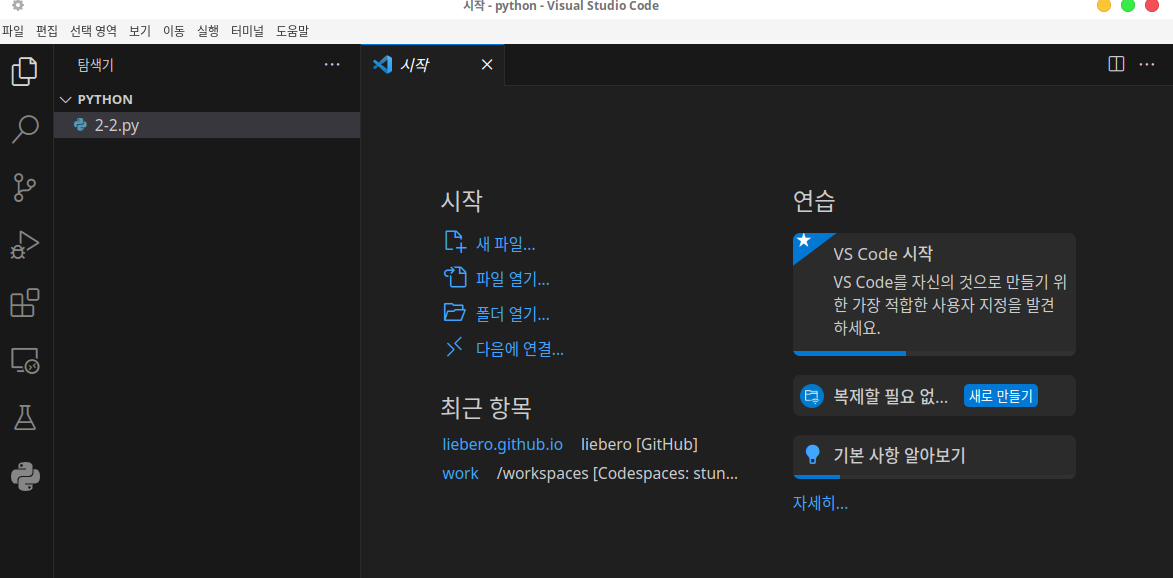This screenshot has height=578, width=1173.
Task: Click the 새 파일... link
Action: click(506, 244)
